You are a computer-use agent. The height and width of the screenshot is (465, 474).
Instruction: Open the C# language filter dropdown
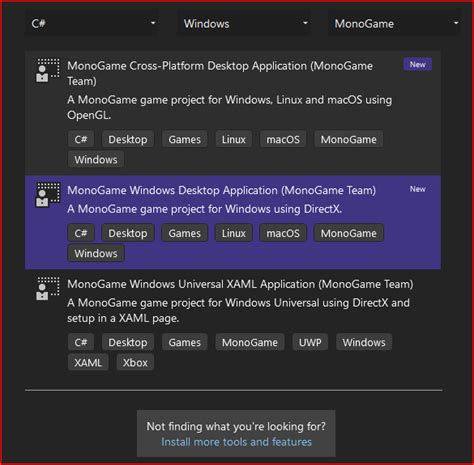coord(92,23)
